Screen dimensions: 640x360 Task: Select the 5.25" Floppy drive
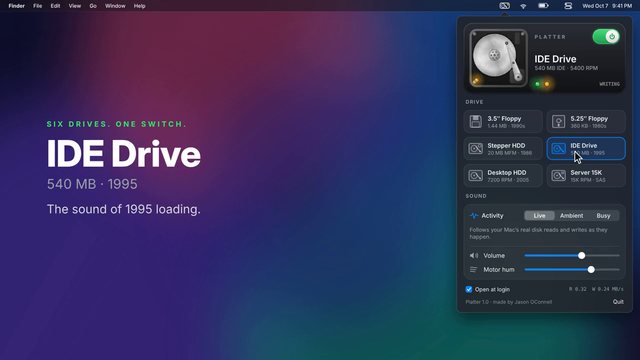pyautogui.click(x=586, y=122)
